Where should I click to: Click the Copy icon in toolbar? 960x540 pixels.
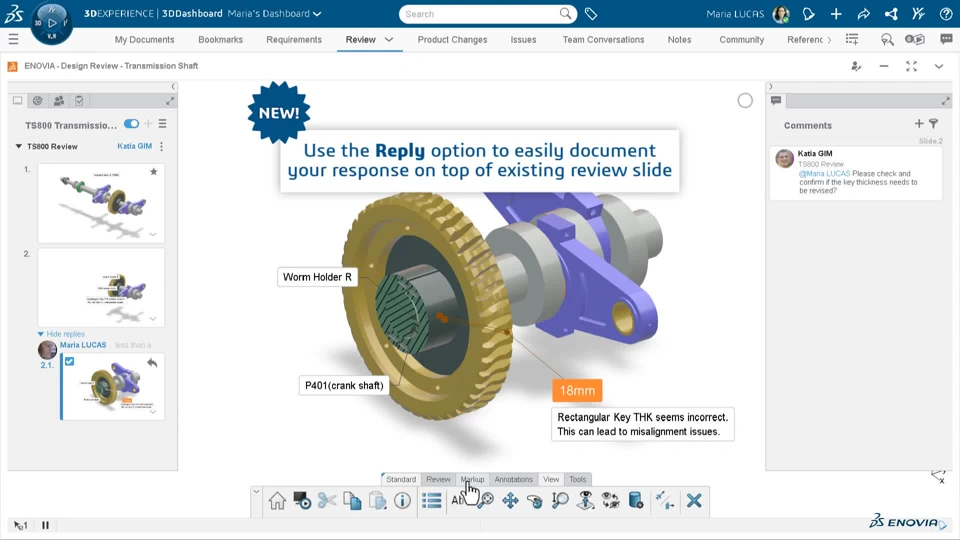[352, 501]
